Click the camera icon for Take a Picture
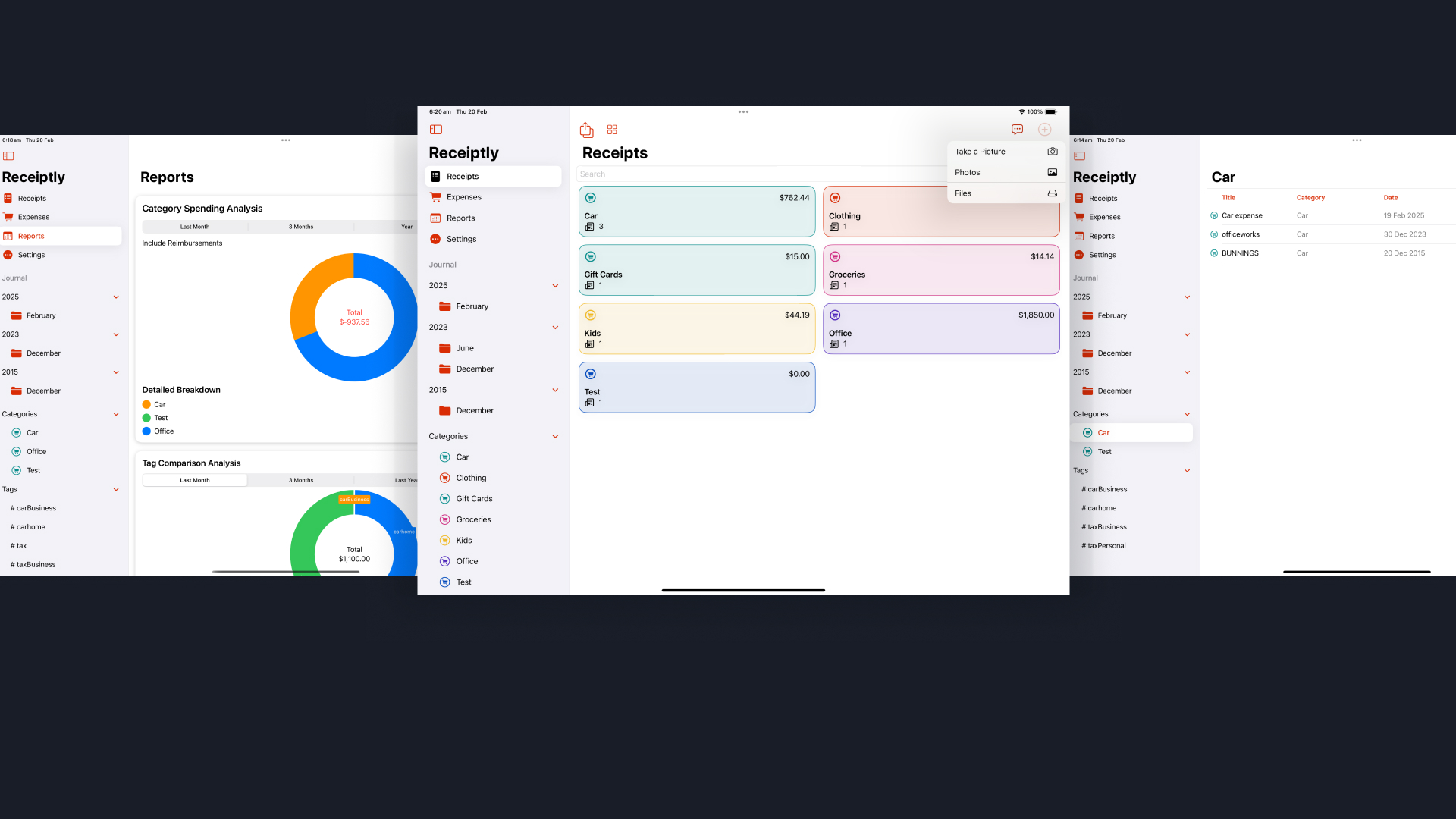Image resolution: width=1456 pixels, height=819 pixels. tap(1052, 152)
